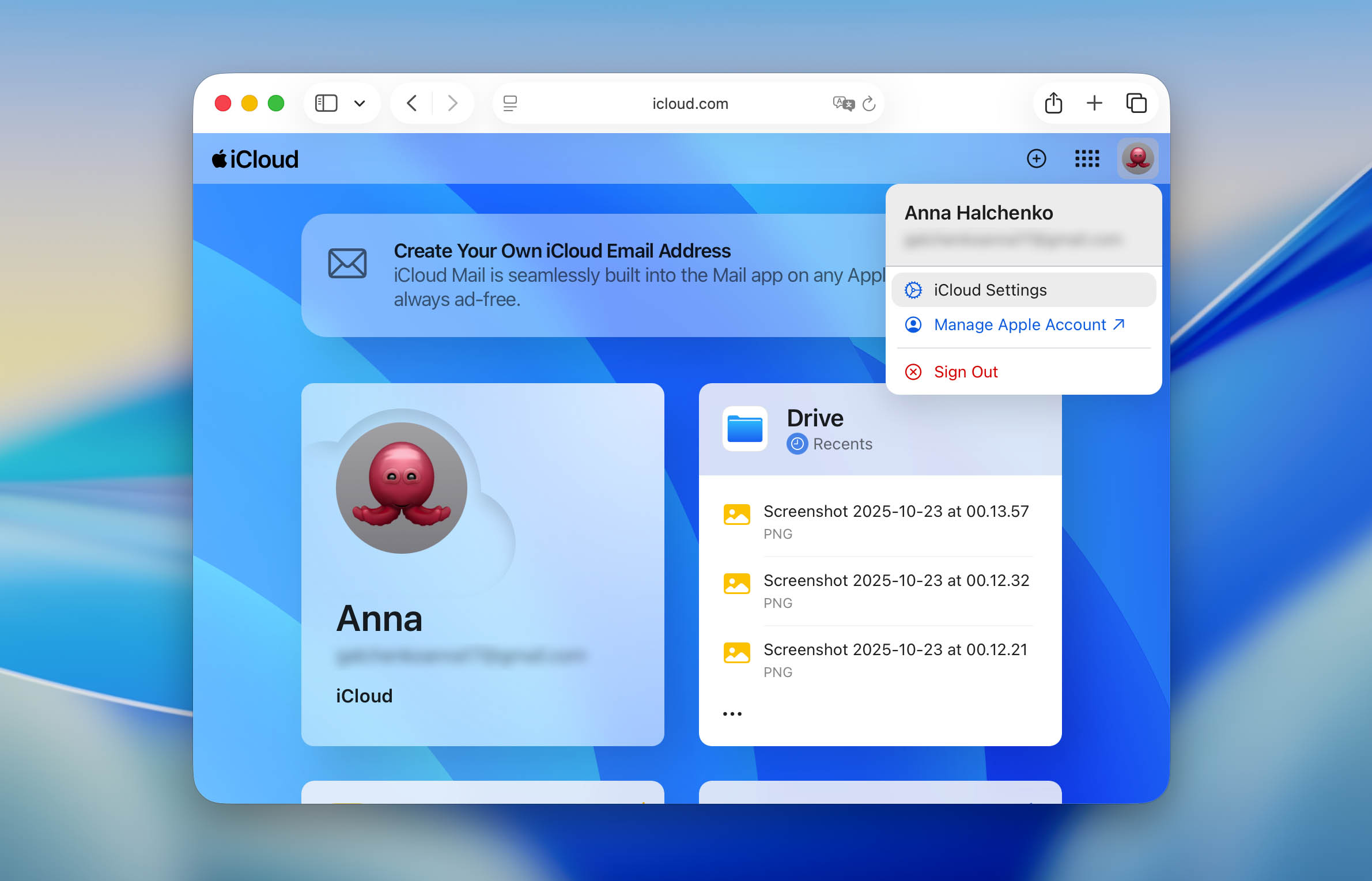
Task: Click the Safari share icon
Action: (1053, 103)
